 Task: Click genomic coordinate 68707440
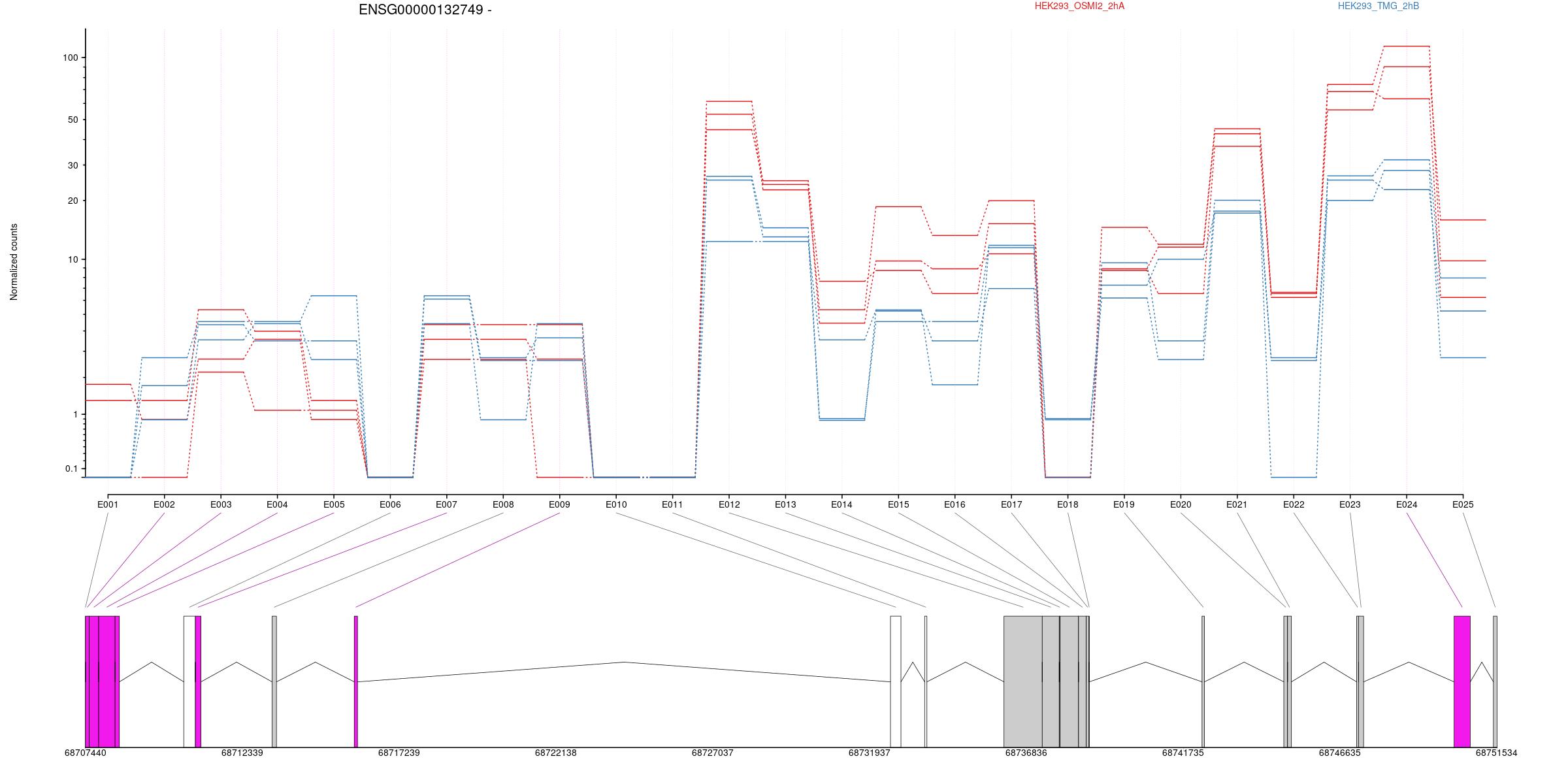pos(85,753)
